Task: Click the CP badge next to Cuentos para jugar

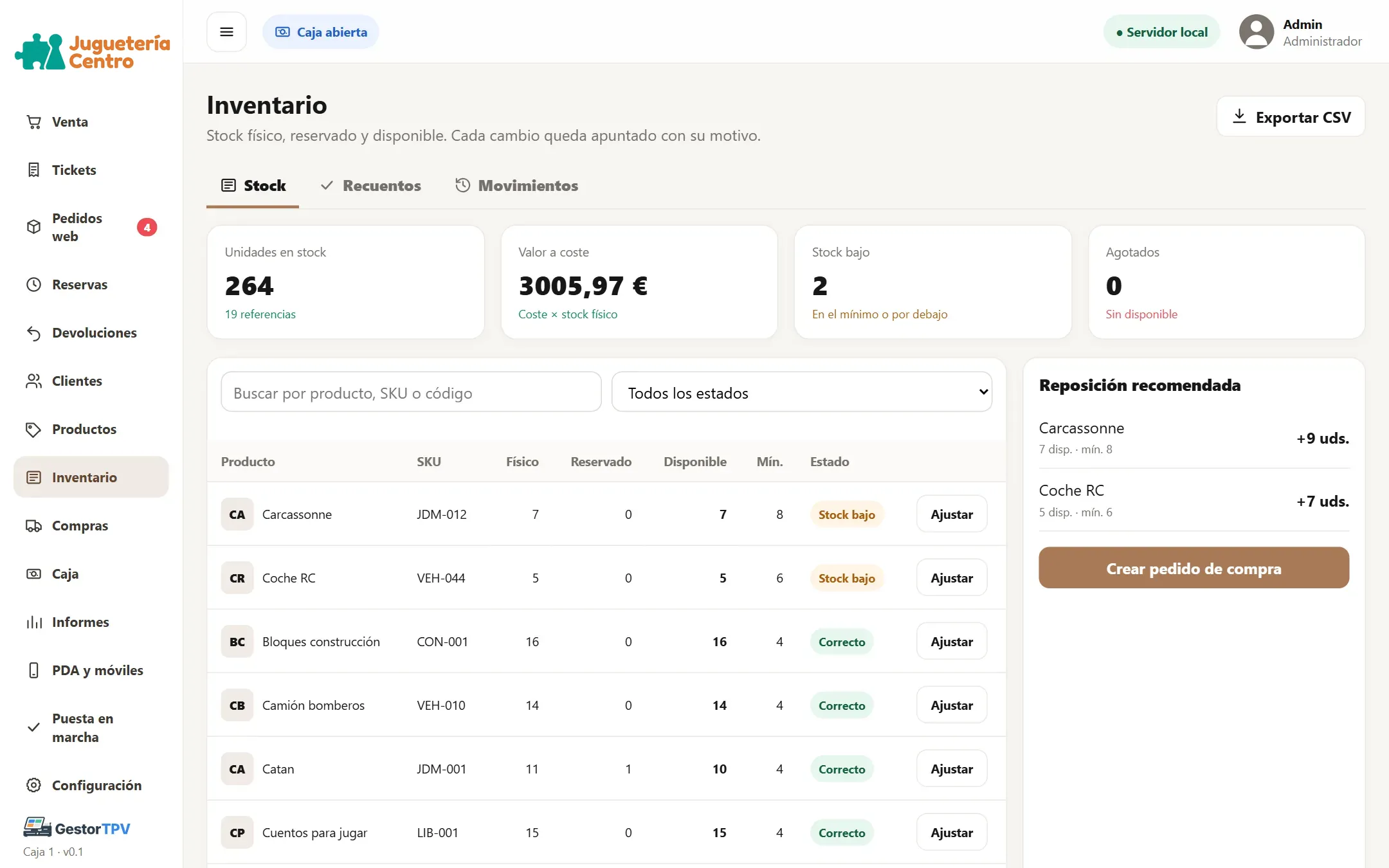Action: coord(237,832)
